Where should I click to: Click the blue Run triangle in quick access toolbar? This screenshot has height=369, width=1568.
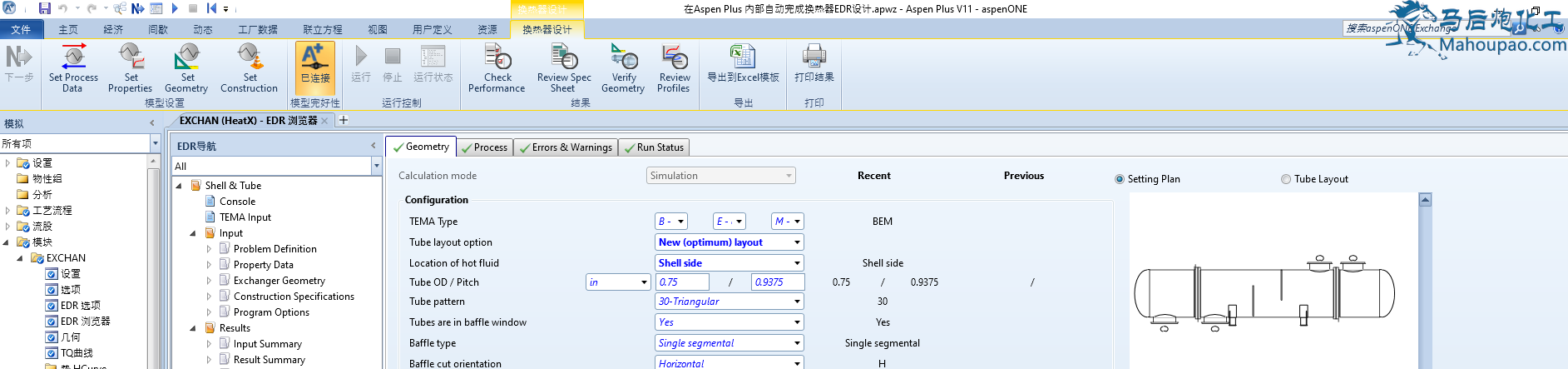point(175,8)
